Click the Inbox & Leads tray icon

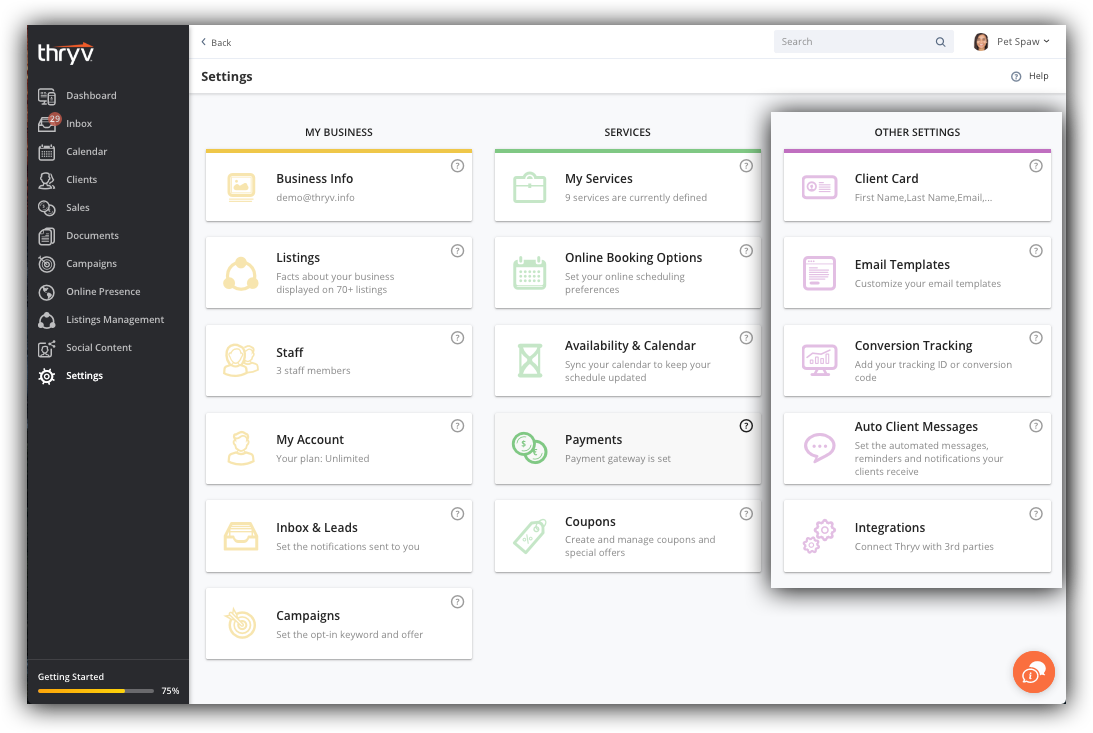(241, 537)
